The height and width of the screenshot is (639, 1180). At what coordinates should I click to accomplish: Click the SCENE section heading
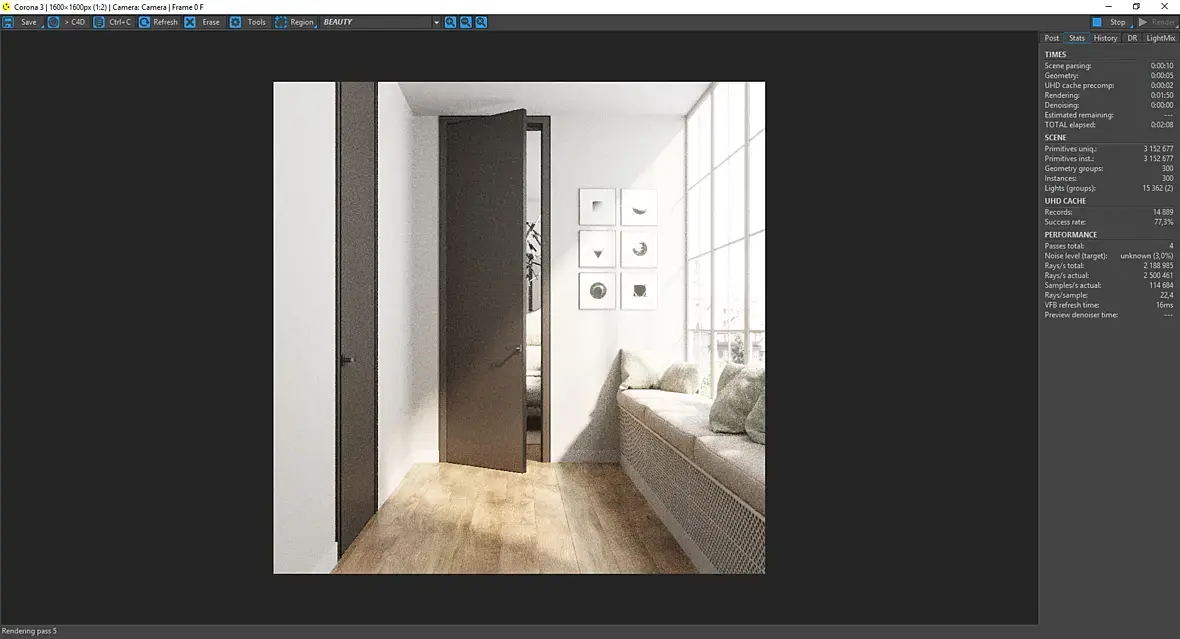tap(1055, 138)
